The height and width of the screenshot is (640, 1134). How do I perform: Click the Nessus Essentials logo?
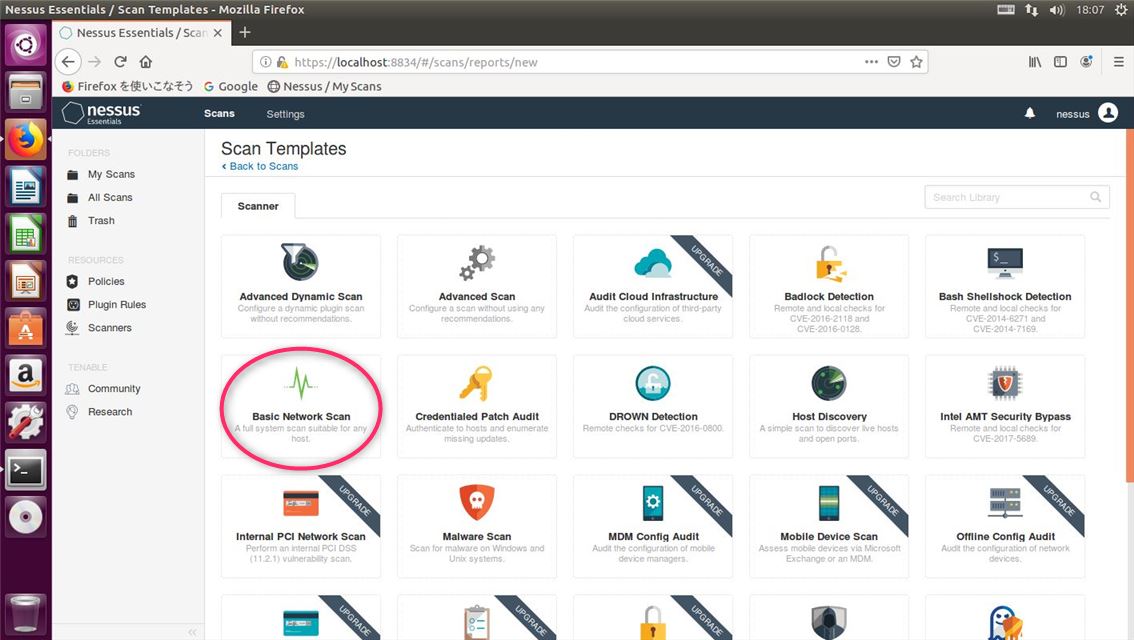[x=101, y=113]
